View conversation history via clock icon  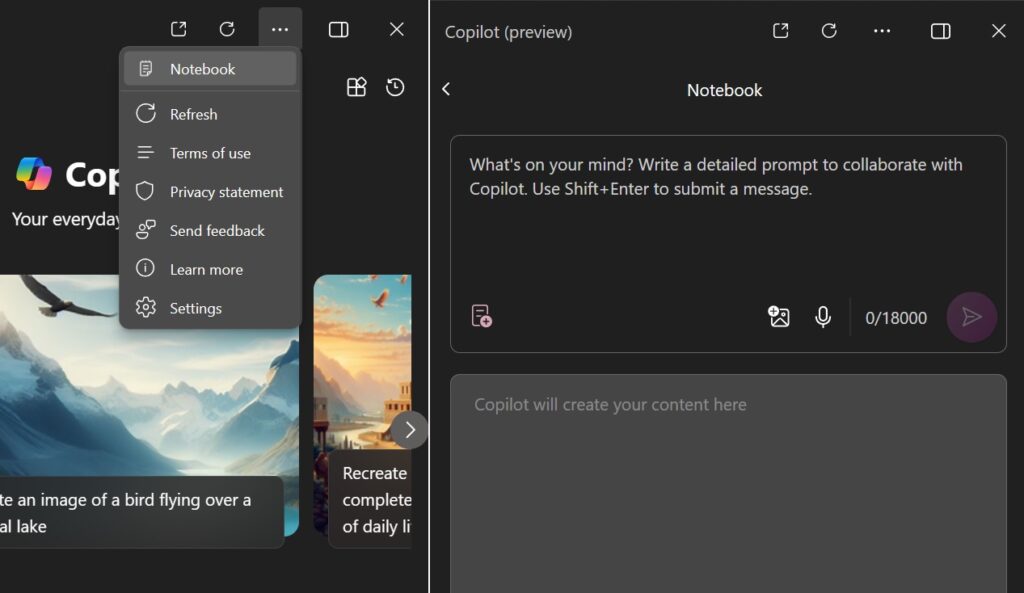[395, 87]
